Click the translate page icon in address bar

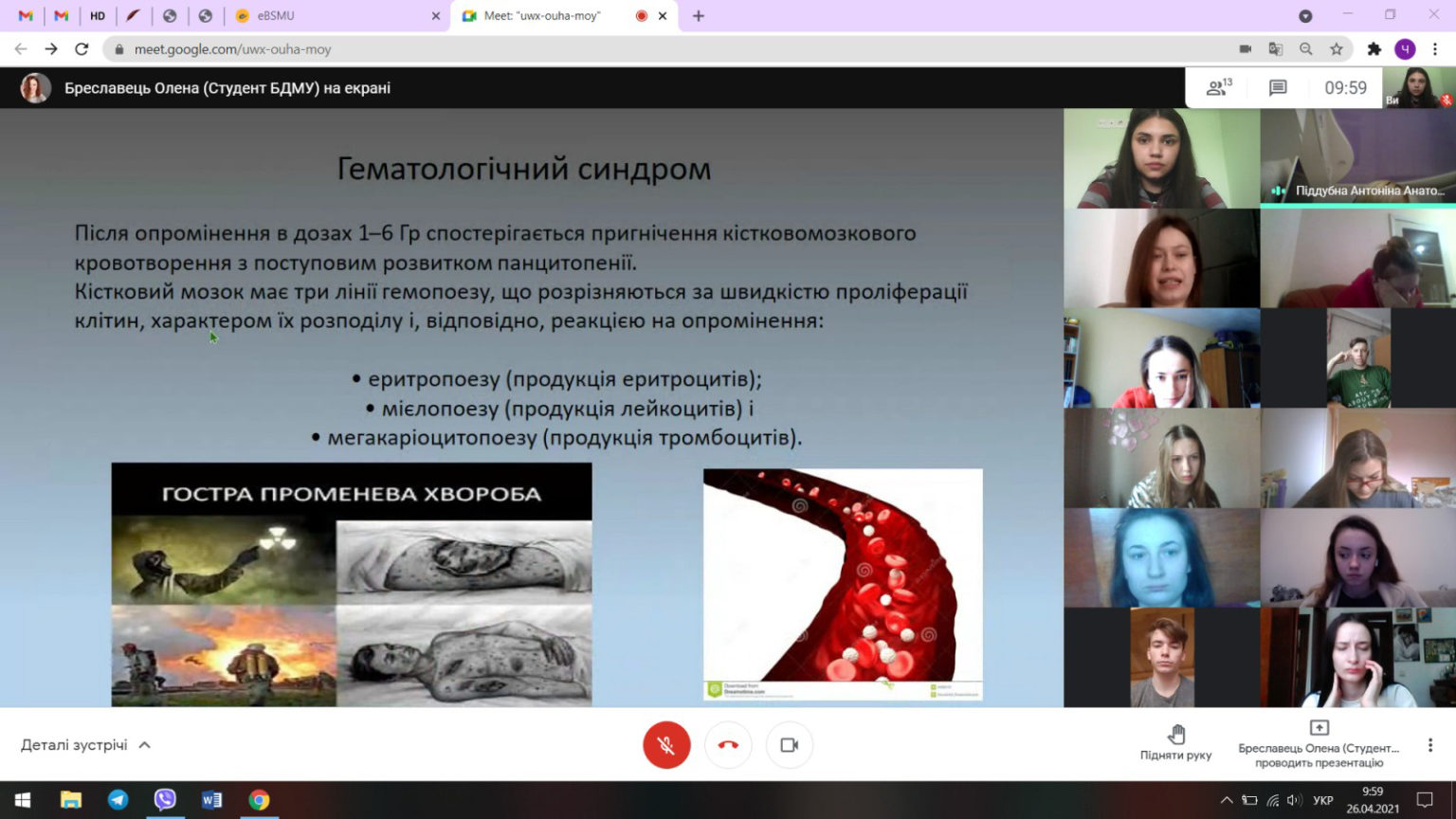coord(1276,49)
